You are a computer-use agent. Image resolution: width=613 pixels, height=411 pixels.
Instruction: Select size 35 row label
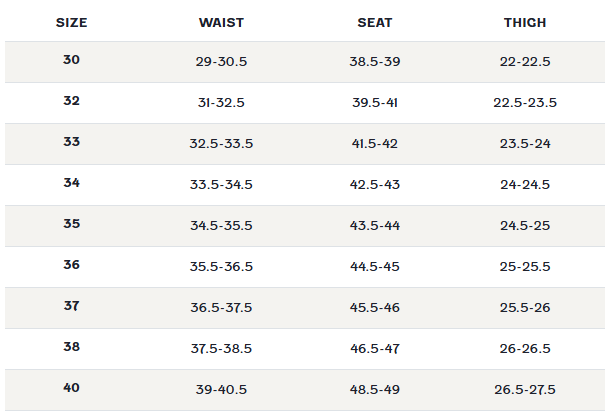[x=72, y=224]
